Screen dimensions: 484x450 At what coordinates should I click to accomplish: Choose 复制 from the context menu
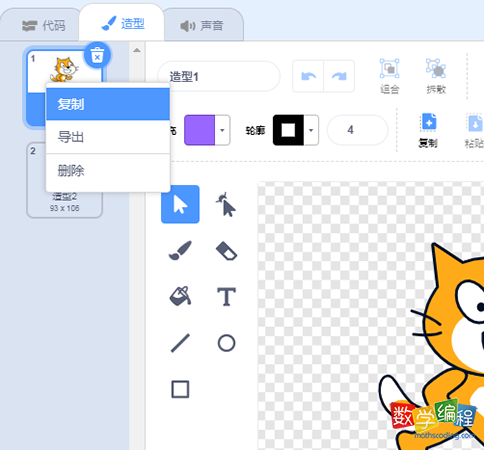(x=108, y=104)
